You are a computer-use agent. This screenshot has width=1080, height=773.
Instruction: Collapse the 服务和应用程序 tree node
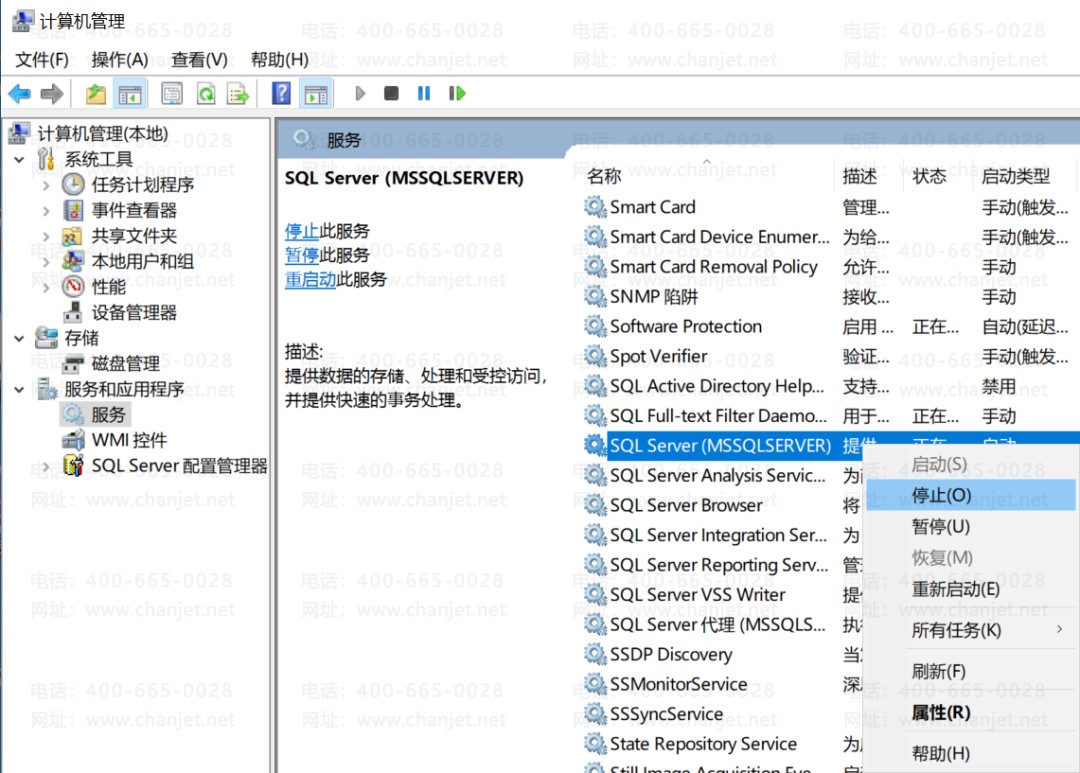tap(19, 389)
